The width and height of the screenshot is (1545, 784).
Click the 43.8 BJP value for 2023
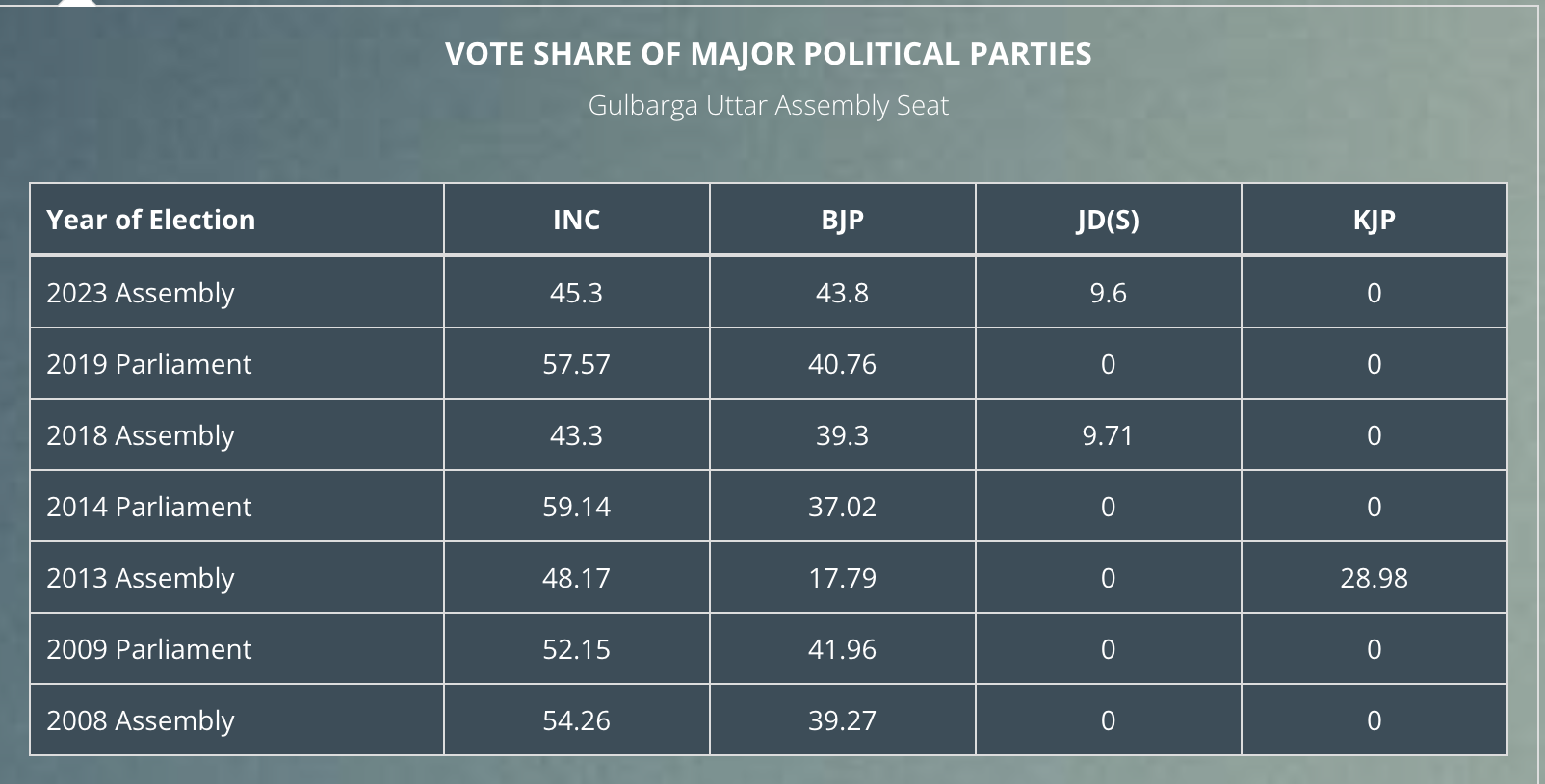(842, 293)
